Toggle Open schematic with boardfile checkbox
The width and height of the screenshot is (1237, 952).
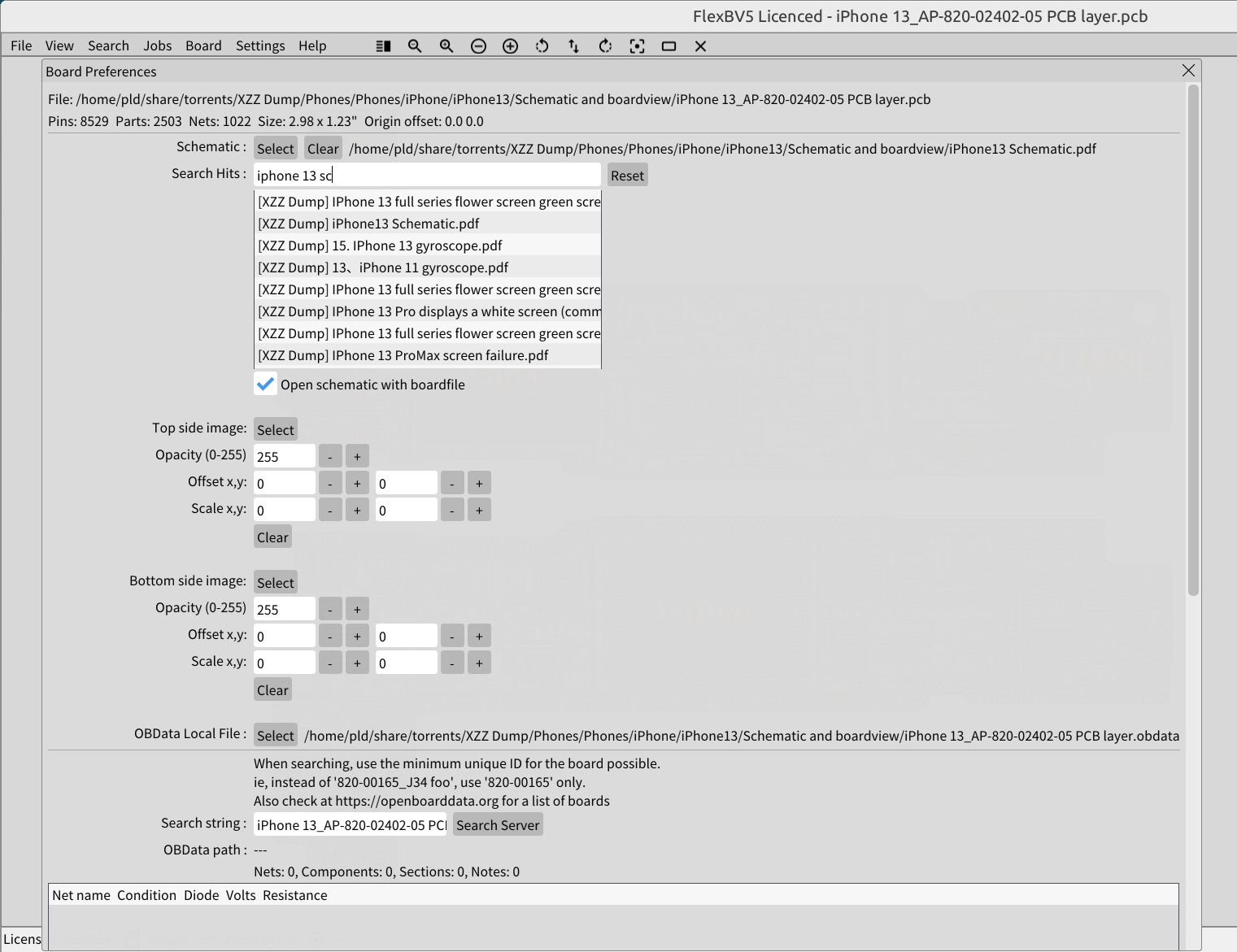click(265, 384)
